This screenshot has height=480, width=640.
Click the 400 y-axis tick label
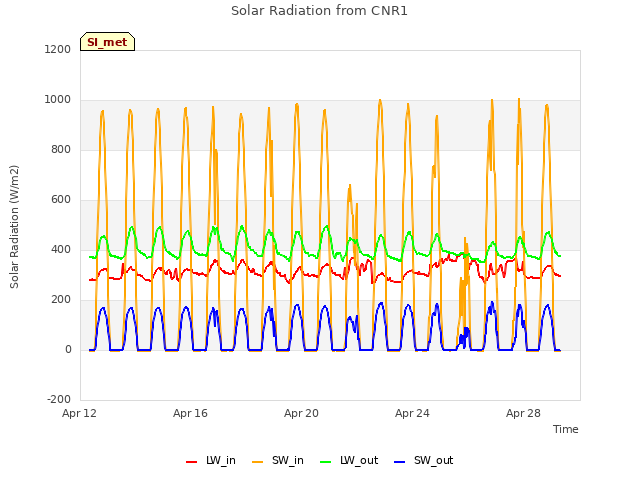coord(61,249)
